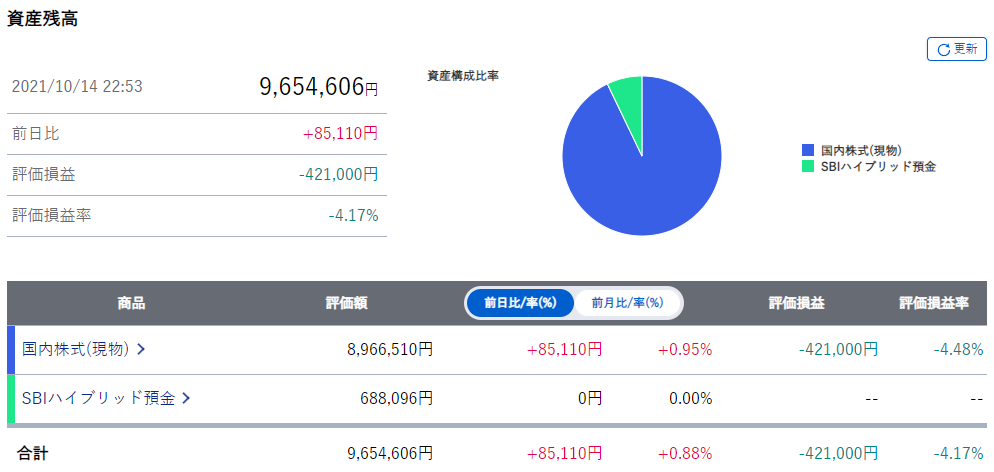Click the 合計 total row label
Viewport: 994px width, 472px height.
click(33, 454)
